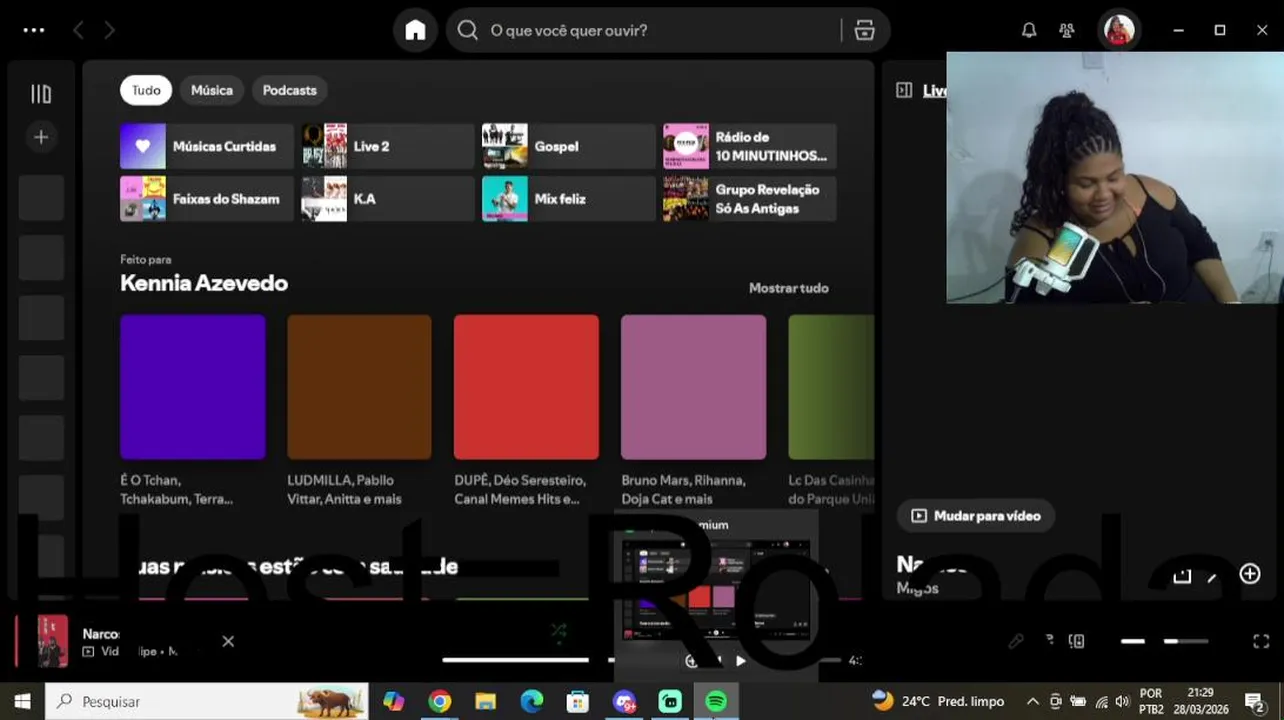This screenshot has width=1284, height=720.
Task: Open the Kennia Azevedo section heading
Action: (x=204, y=283)
